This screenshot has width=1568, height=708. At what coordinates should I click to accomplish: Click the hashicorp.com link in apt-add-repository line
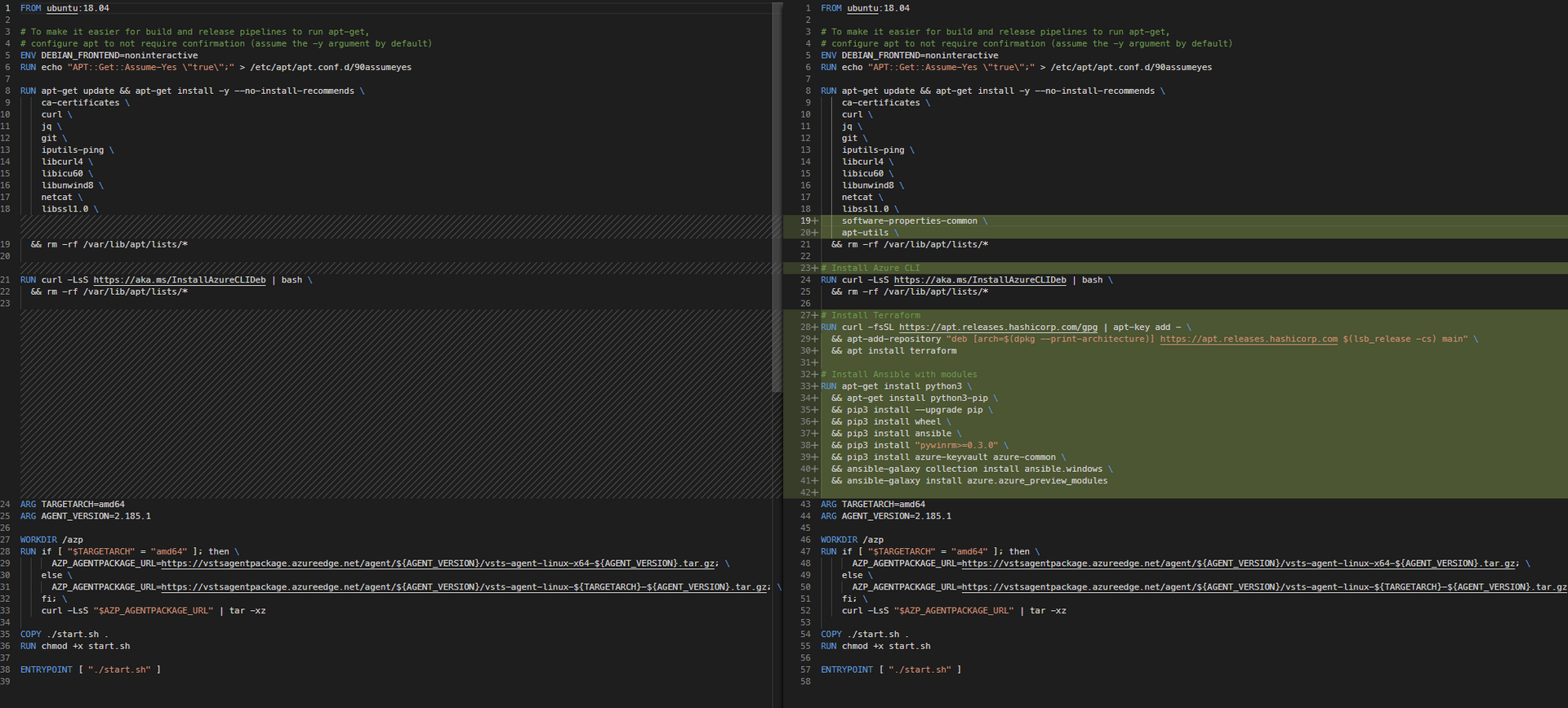tap(1248, 339)
